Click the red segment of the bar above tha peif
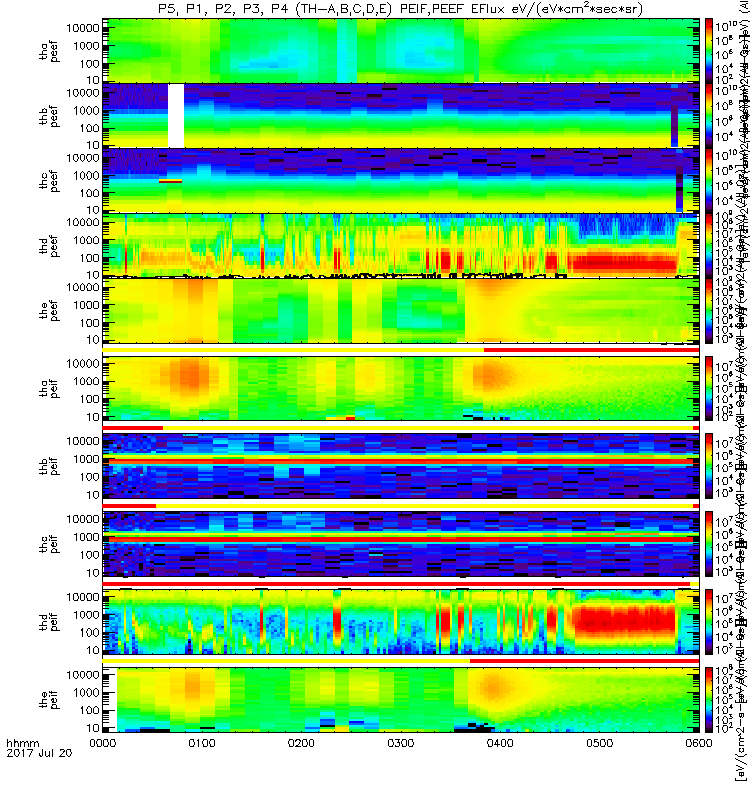This screenshot has width=750, height=800. [591, 350]
